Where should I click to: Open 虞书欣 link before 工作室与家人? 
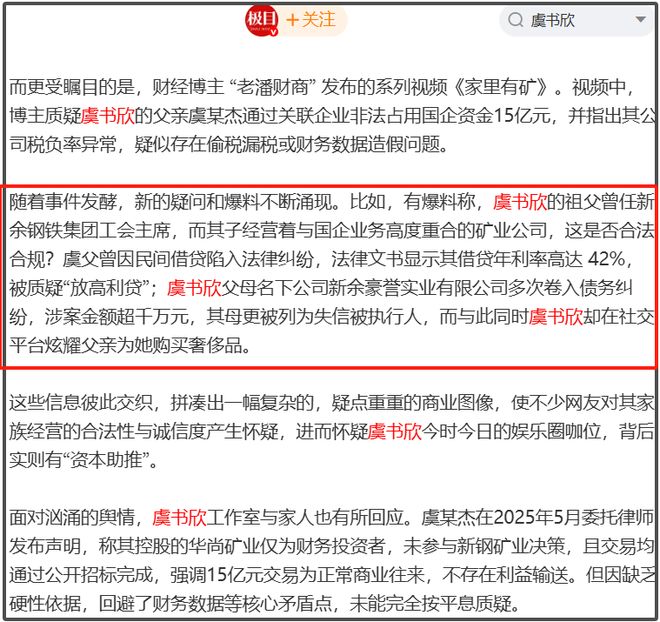179,518
